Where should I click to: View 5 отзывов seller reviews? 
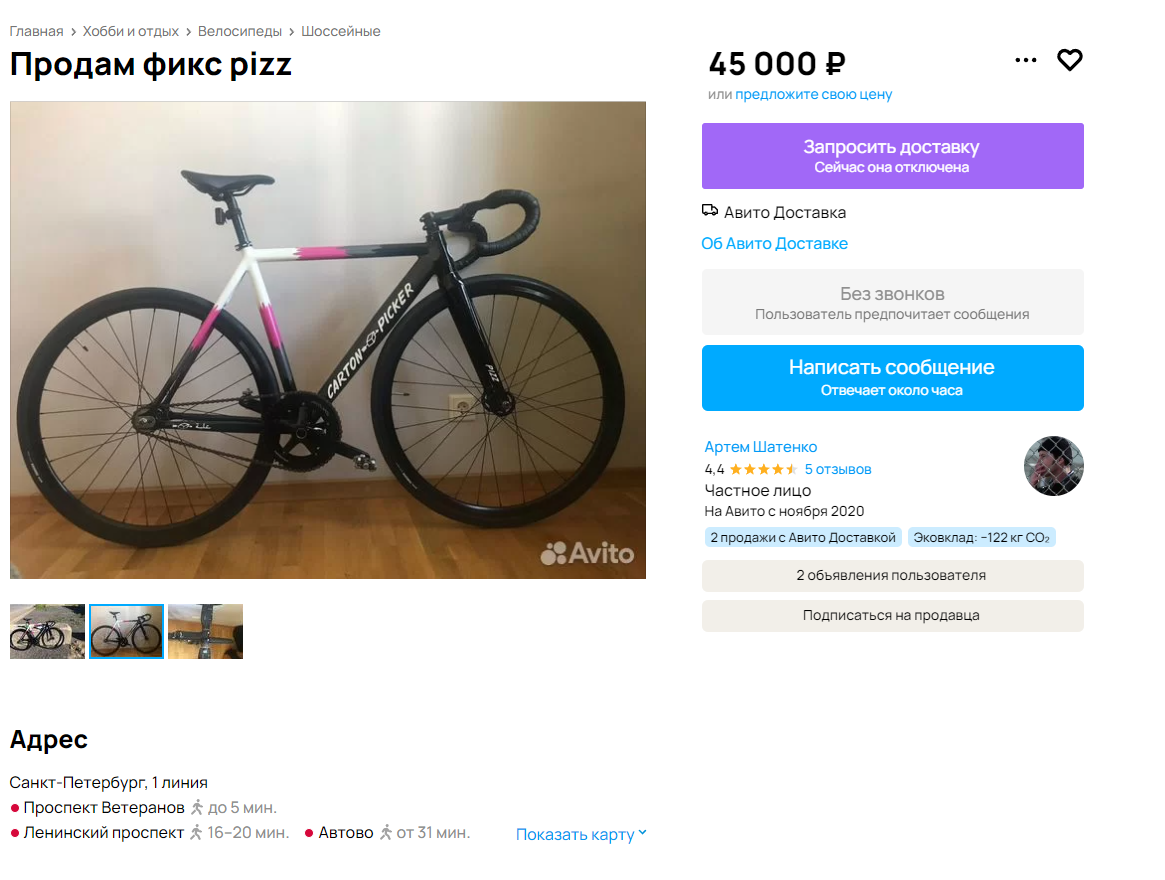tap(838, 470)
